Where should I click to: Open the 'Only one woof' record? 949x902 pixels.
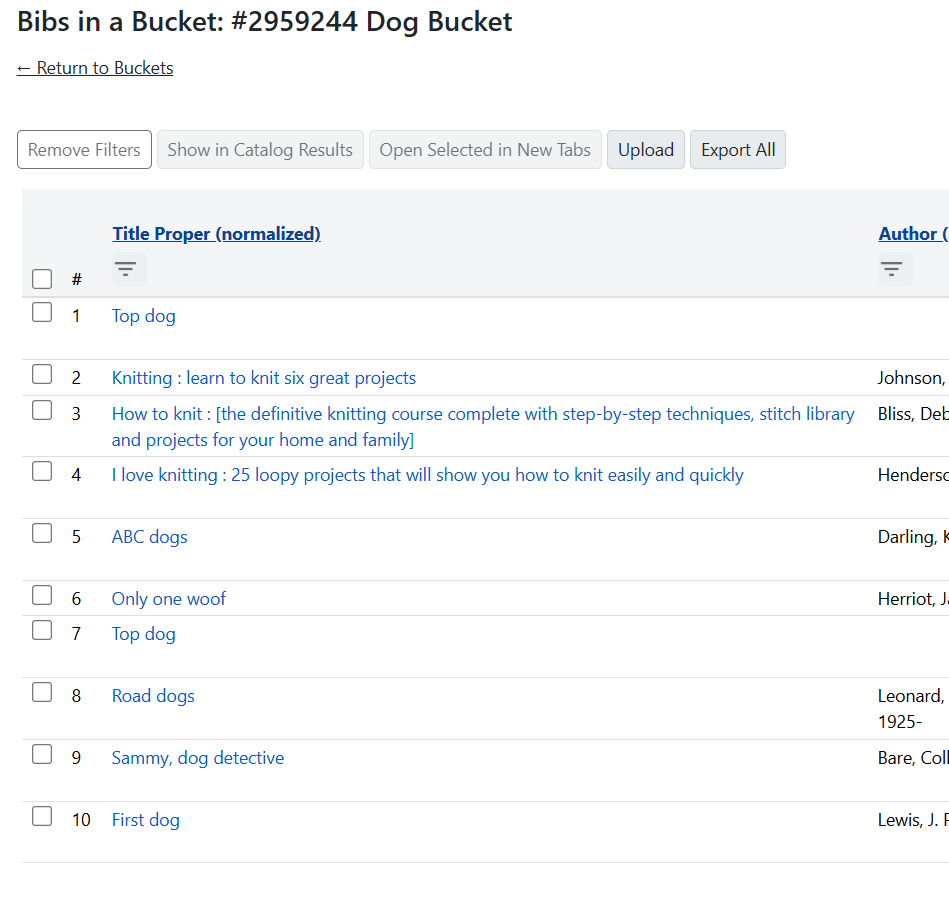[x=168, y=597]
